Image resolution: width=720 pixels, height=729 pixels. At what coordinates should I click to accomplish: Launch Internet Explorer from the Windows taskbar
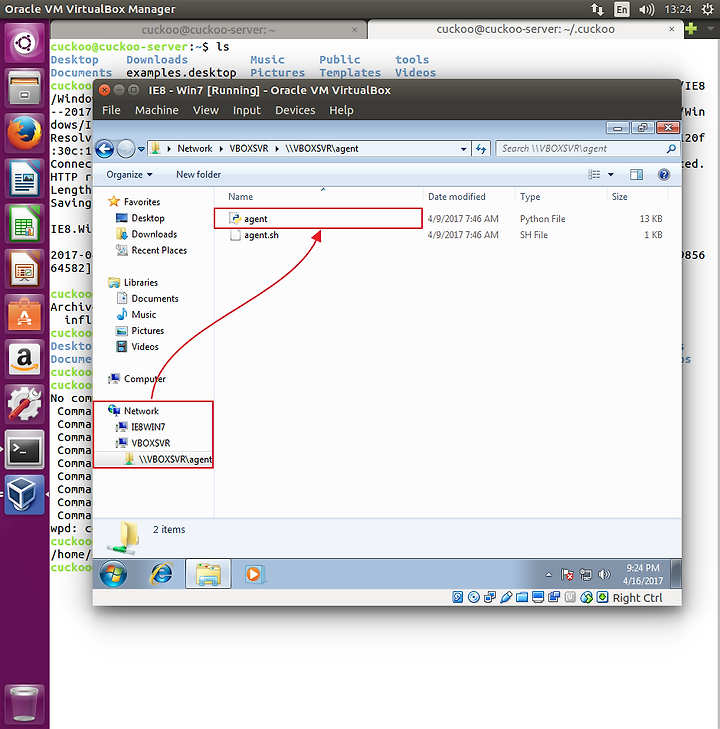[161, 574]
